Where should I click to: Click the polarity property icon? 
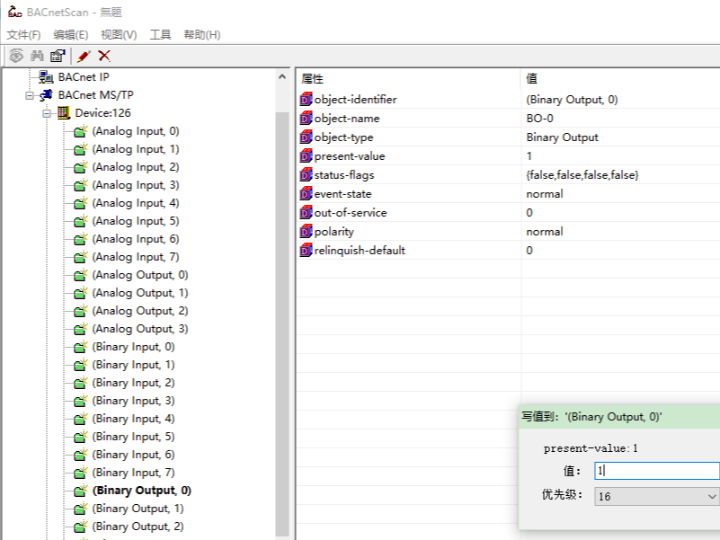click(306, 231)
